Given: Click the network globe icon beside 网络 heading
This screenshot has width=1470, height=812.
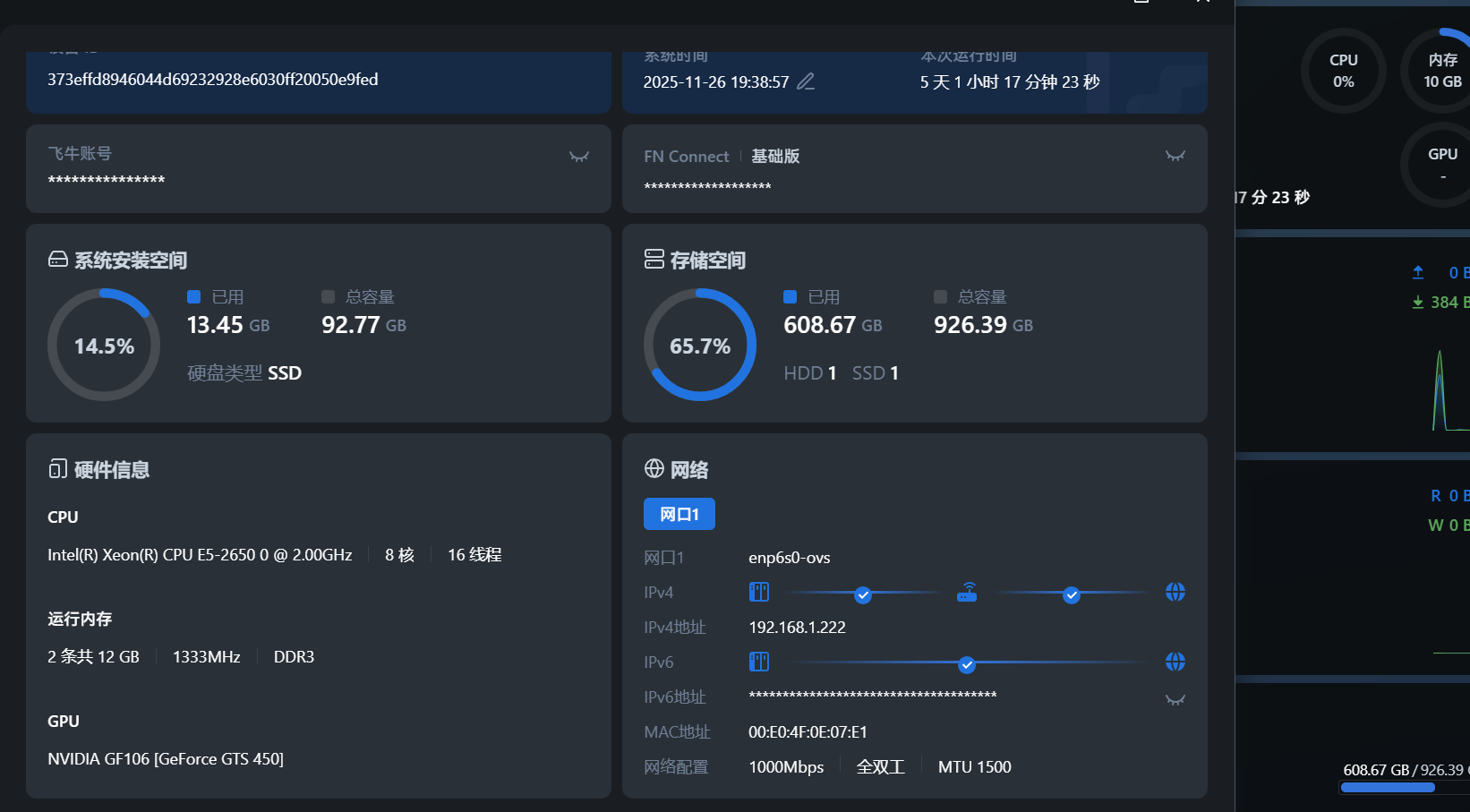Looking at the screenshot, I should 654,469.
